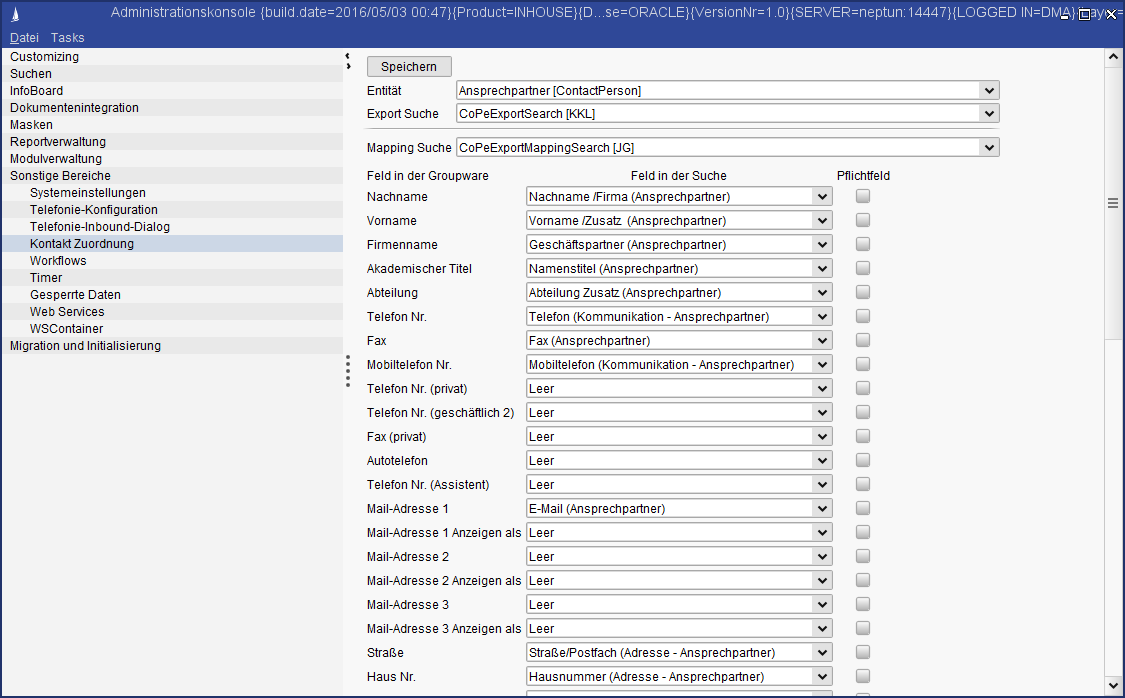Screen dimensions: 1125x698
Task: Select Workflows in the navigation tree
Action: 58,261
